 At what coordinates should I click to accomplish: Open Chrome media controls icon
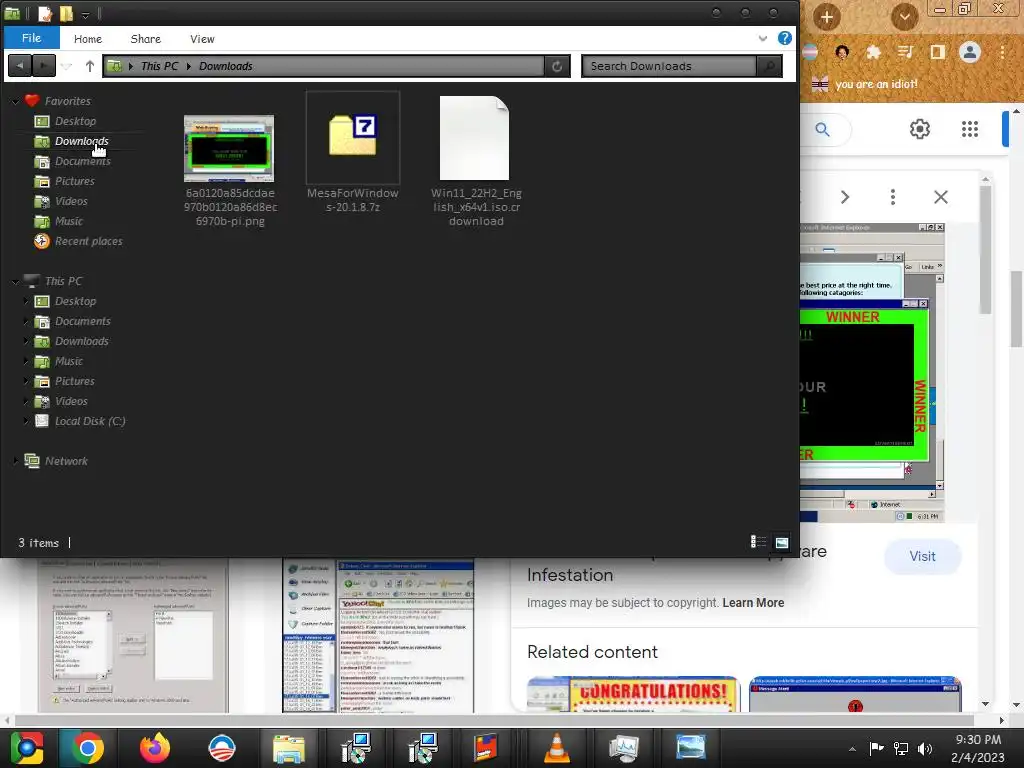click(905, 52)
